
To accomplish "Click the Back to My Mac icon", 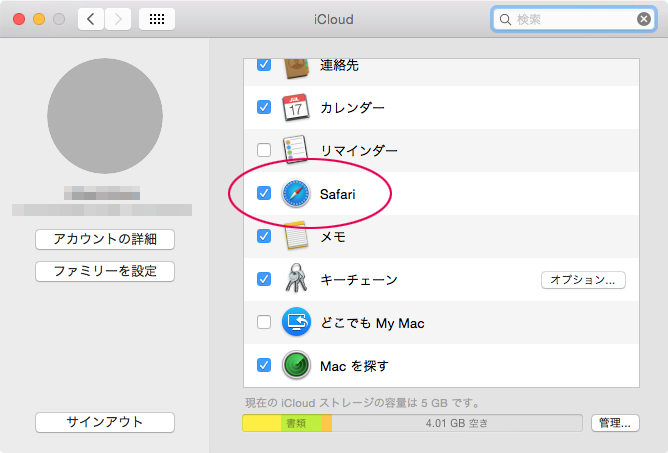I will (x=296, y=322).
